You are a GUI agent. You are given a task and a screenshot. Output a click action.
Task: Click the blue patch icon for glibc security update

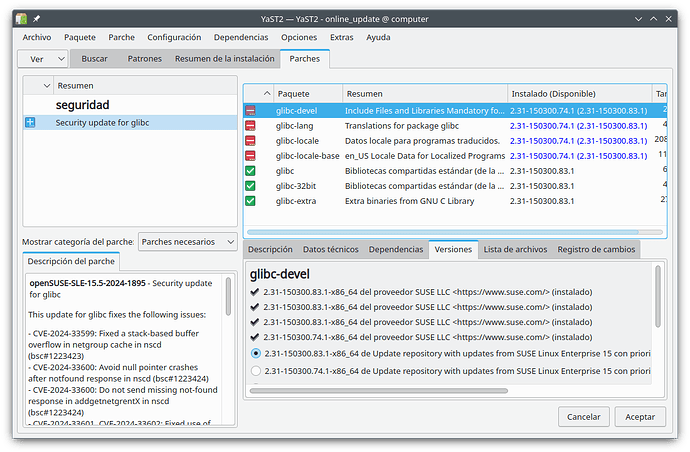coord(30,122)
